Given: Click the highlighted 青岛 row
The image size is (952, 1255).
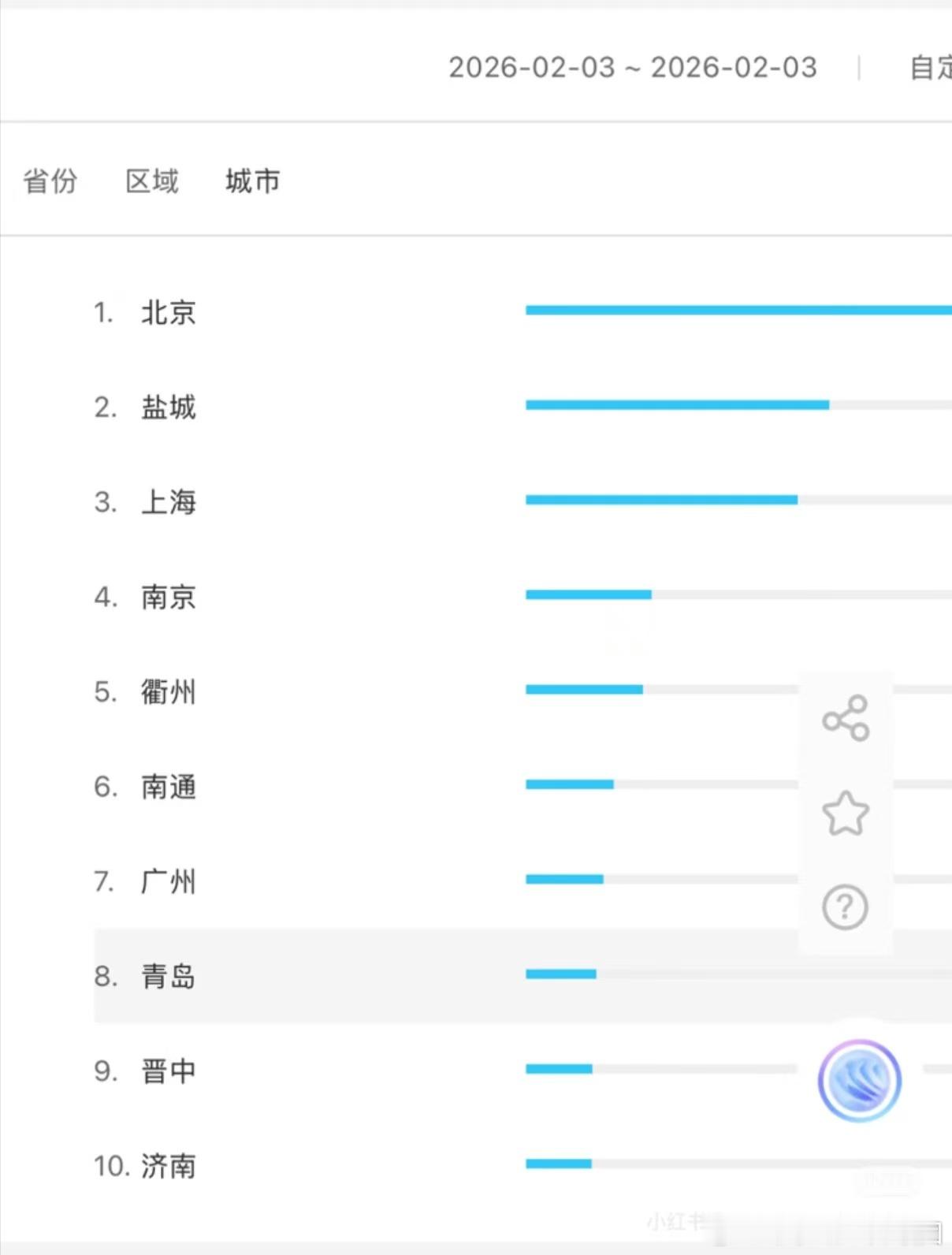Looking at the screenshot, I should point(168,976).
